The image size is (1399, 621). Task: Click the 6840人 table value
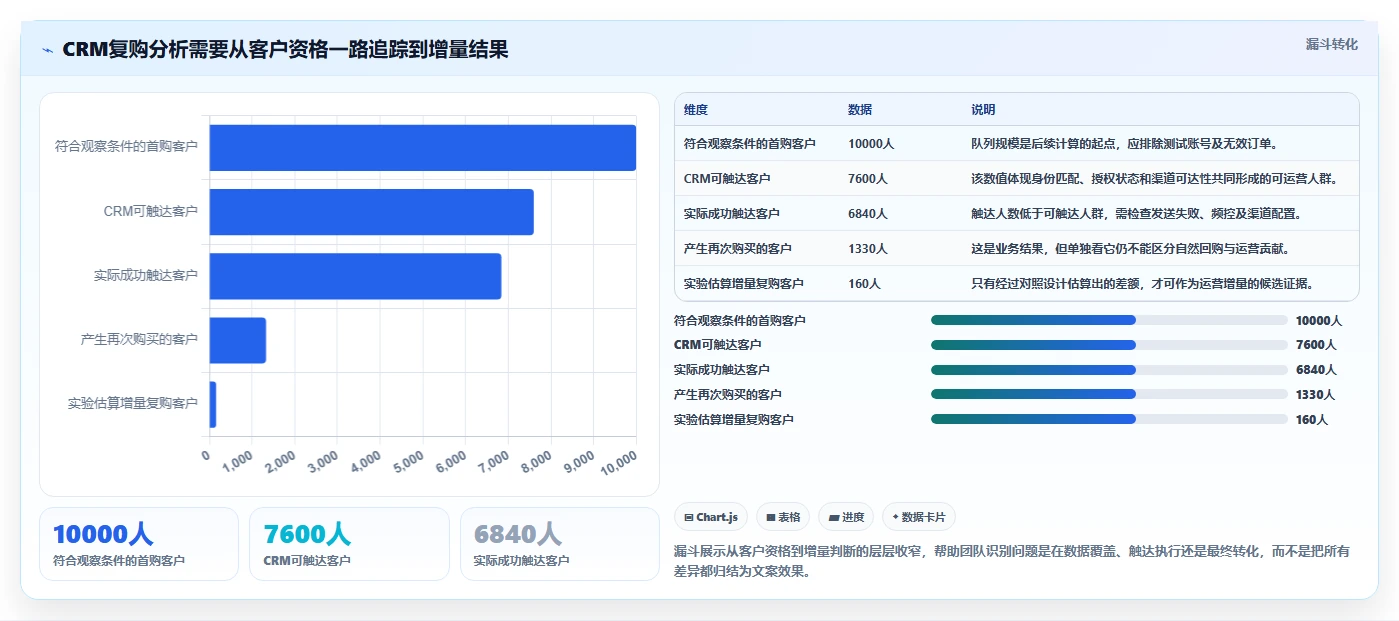point(868,214)
